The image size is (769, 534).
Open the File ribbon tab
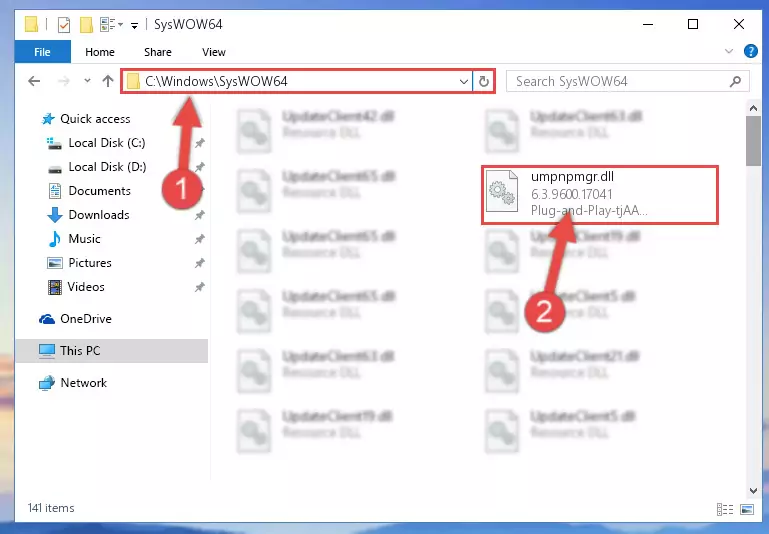tap(42, 51)
